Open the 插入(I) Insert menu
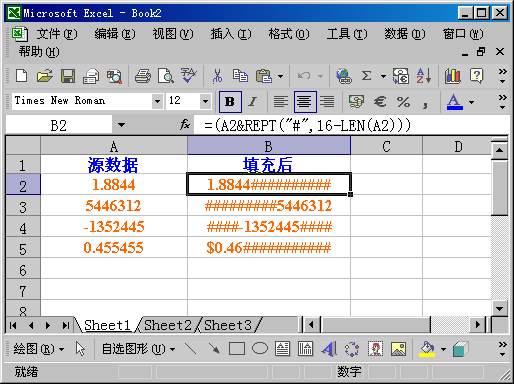The width and height of the screenshot is (514, 384). [x=231, y=34]
